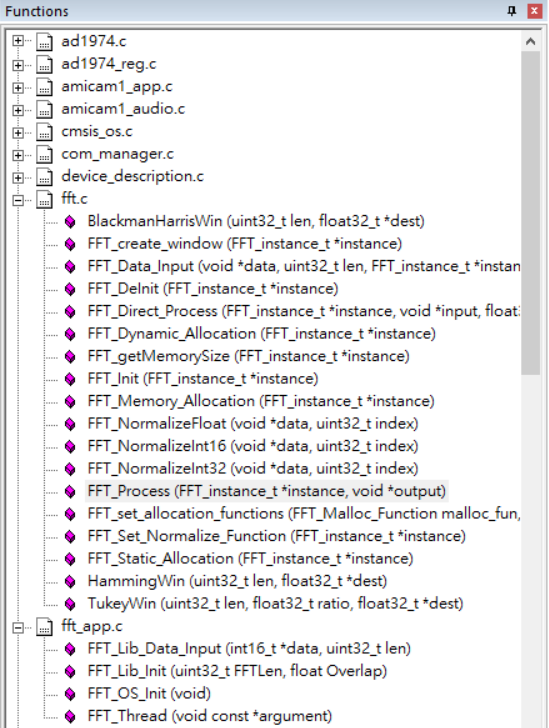The height and width of the screenshot is (728, 549).
Task: Select FFT_NormalizeInt32 function entry text
Action: pos(253,468)
